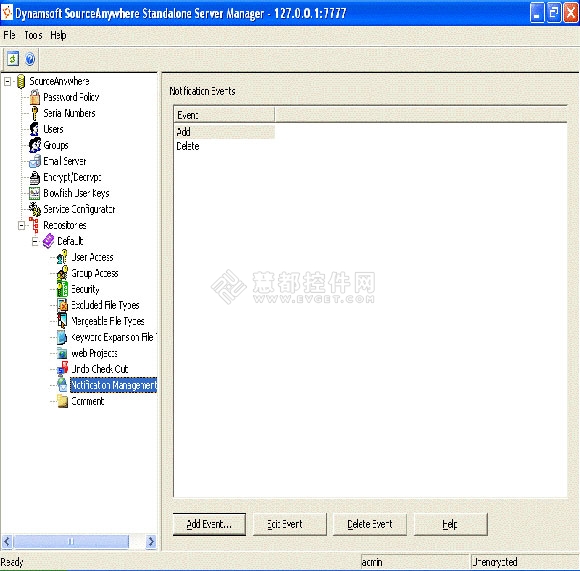Open the File menu
The height and width of the screenshot is (571, 580).
click(10, 35)
